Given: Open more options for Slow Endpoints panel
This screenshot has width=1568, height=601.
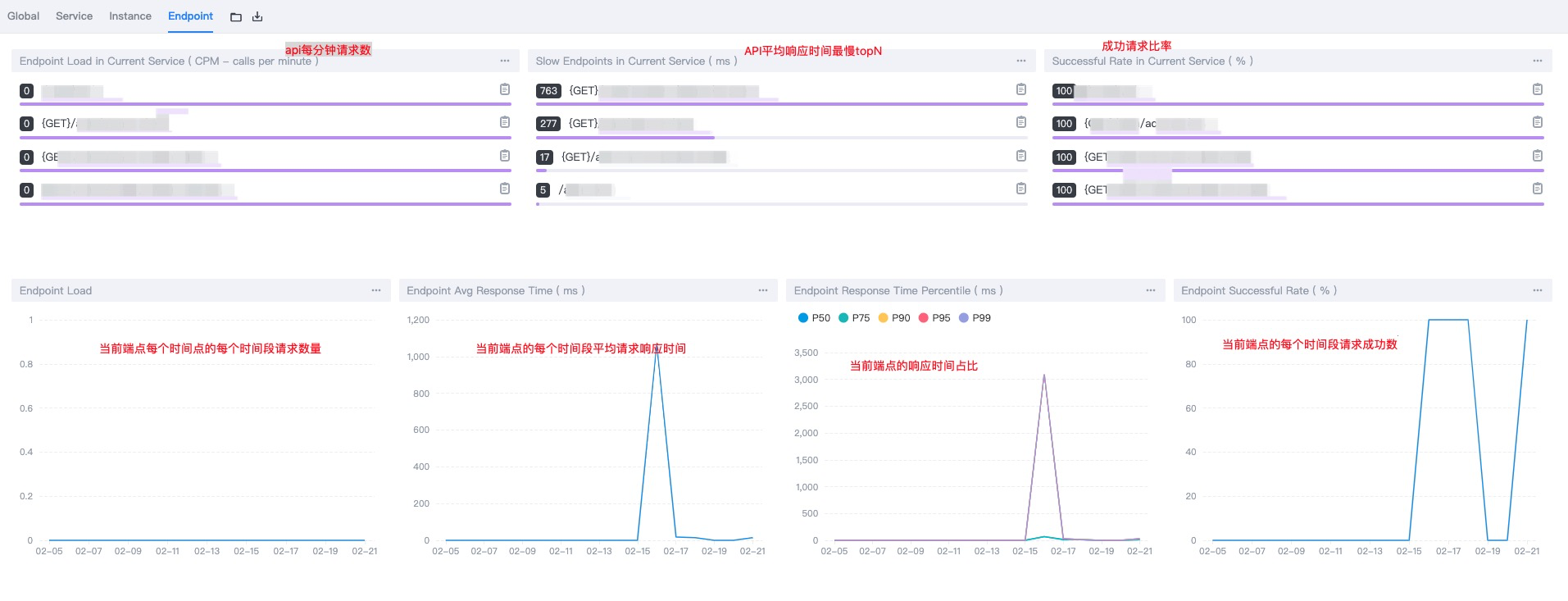Looking at the screenshot, I should (1021, 61).
